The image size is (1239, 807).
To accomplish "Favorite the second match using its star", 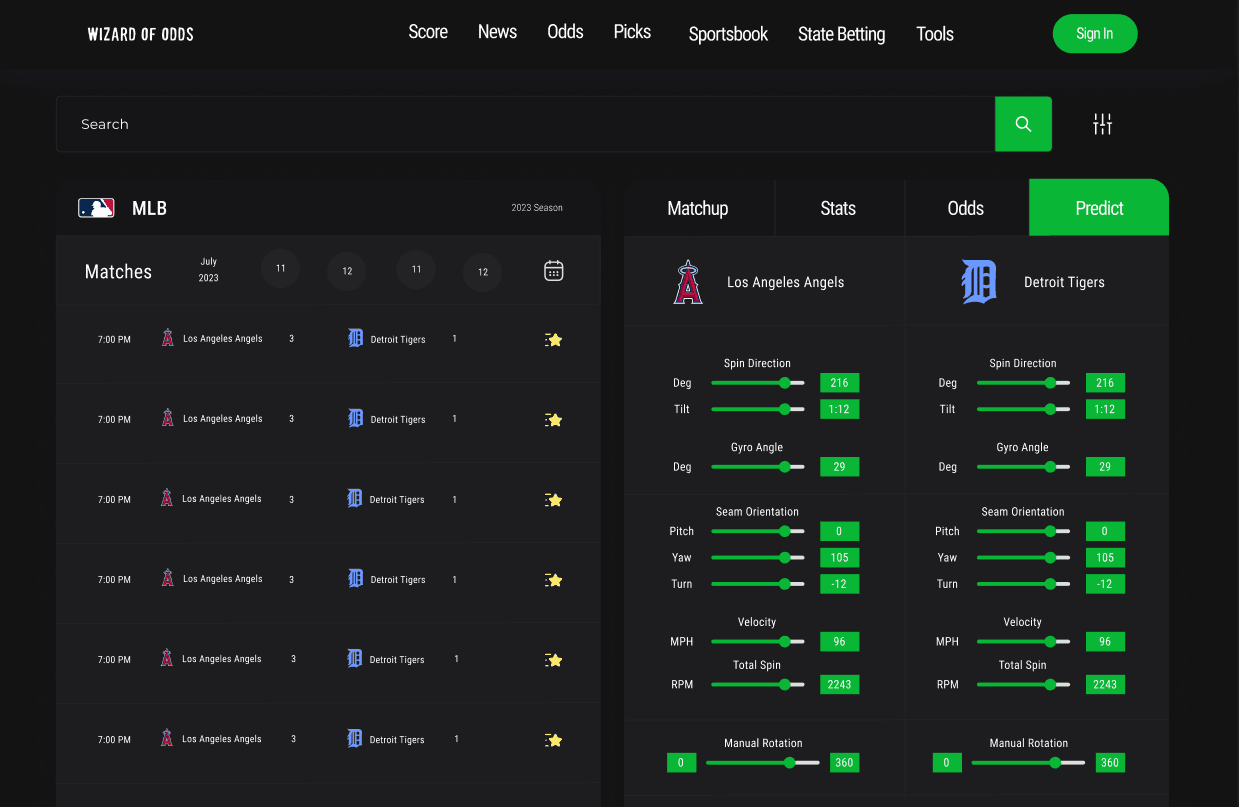I will coord(553,420).
